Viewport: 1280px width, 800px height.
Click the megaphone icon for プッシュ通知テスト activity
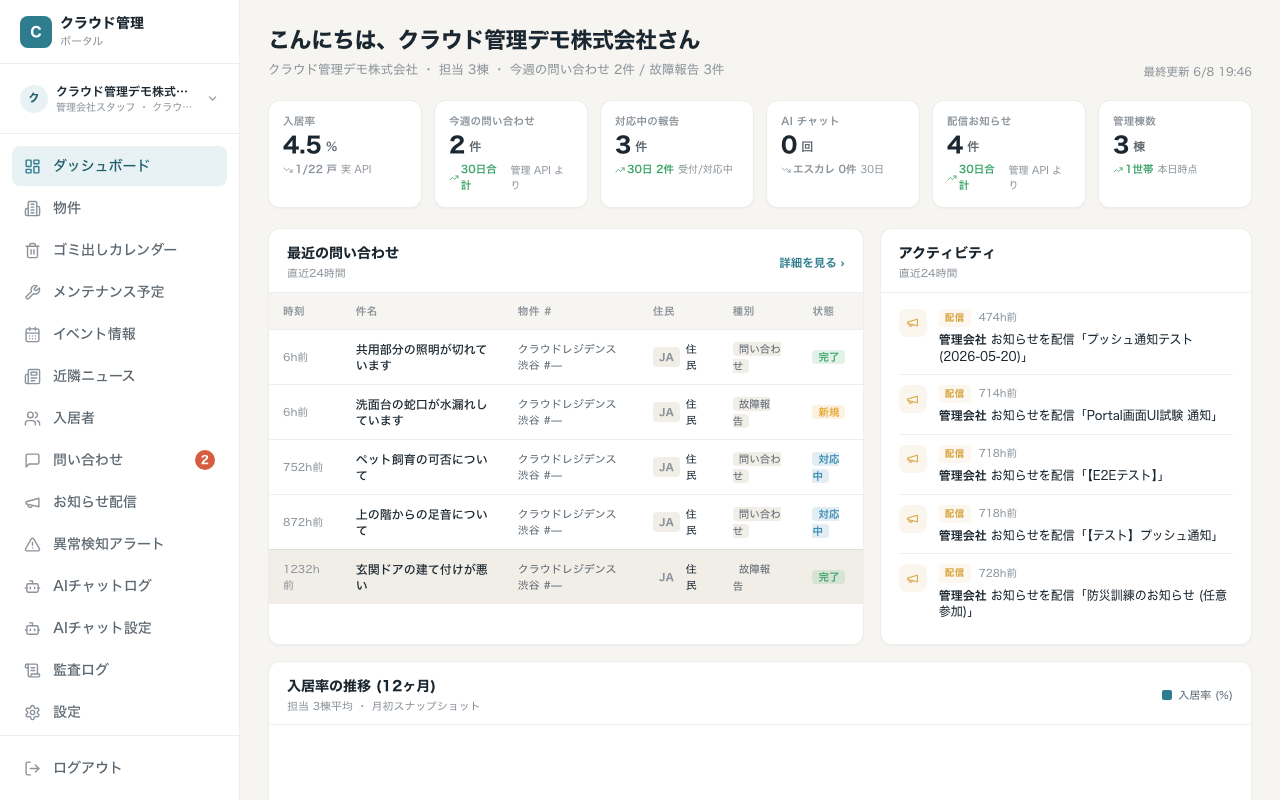[x=913, y=323]
